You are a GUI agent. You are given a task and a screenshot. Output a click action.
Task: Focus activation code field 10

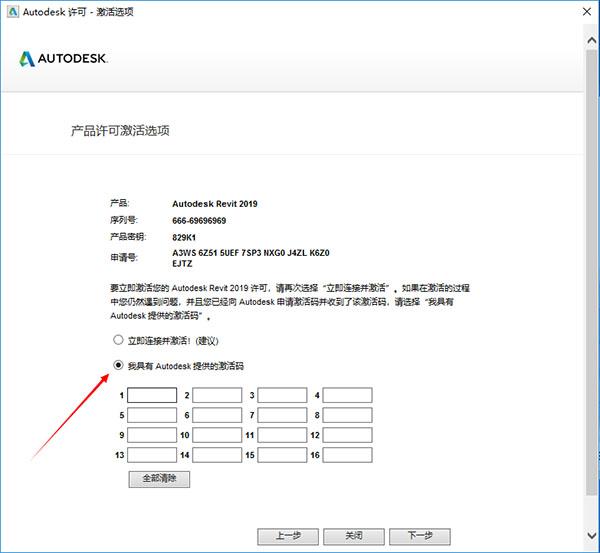(x=217, y=435)
